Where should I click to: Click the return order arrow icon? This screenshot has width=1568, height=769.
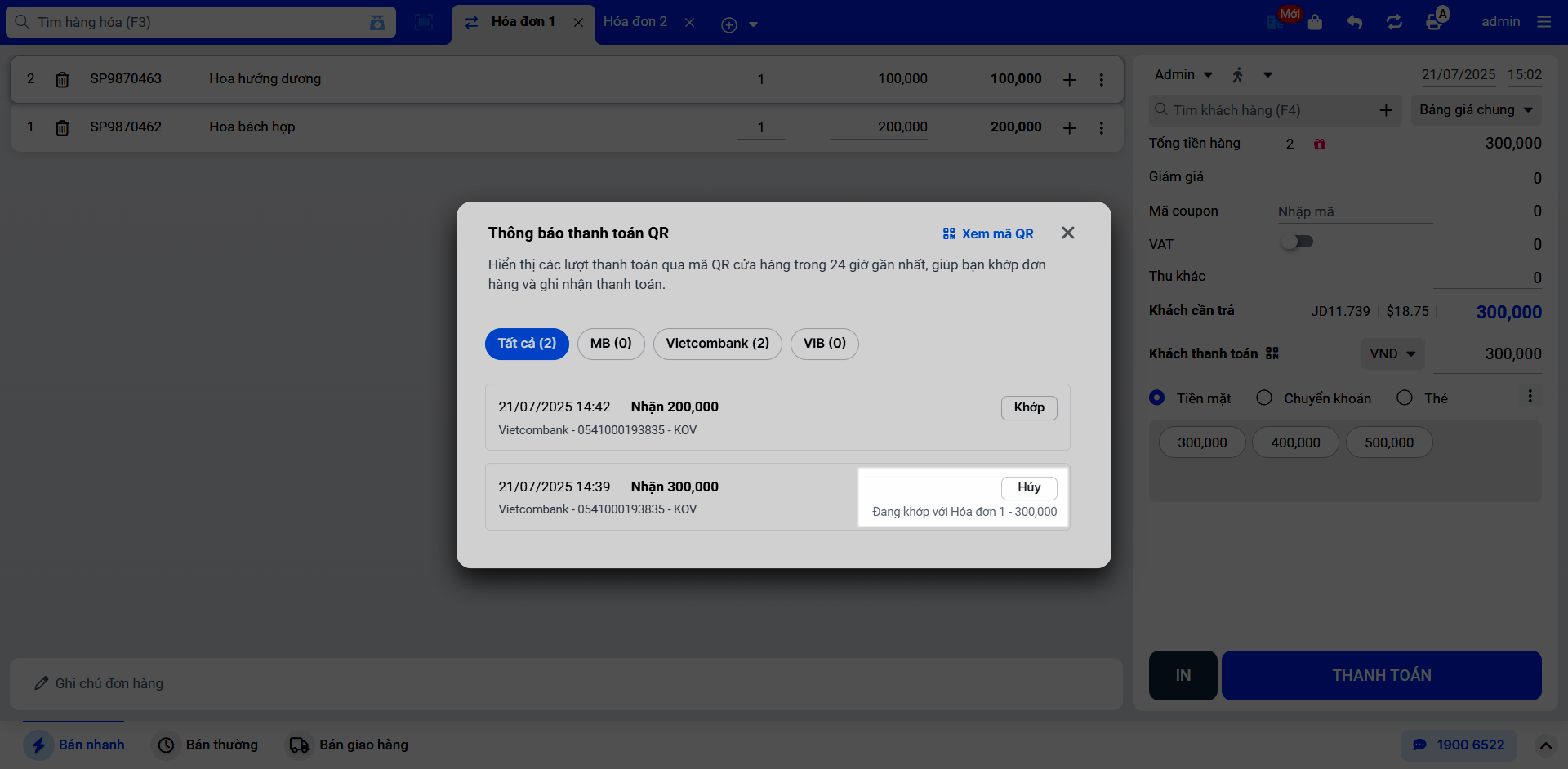pos(1355,22)
